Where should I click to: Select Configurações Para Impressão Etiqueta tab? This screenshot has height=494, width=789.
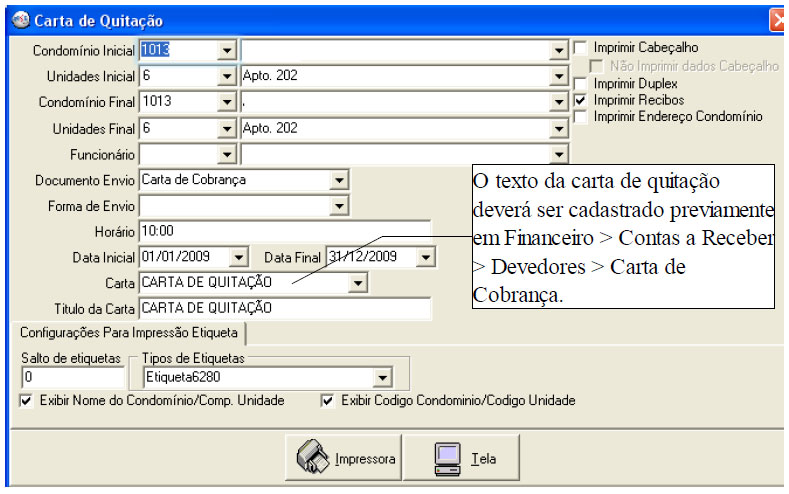129,333
